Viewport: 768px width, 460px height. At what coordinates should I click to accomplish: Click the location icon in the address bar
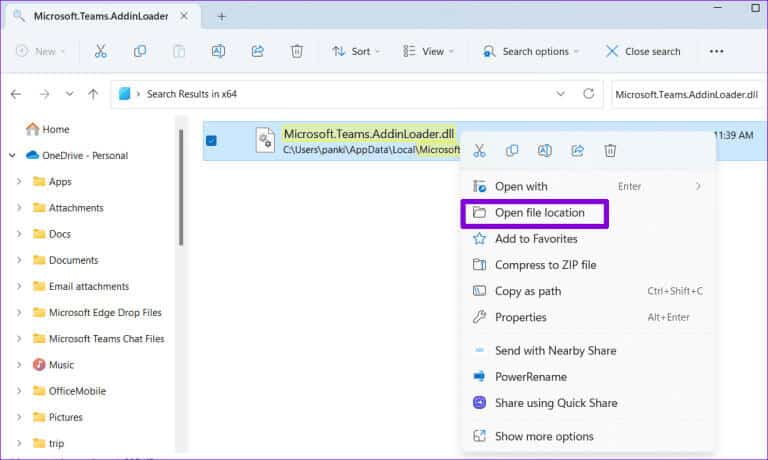124,94
